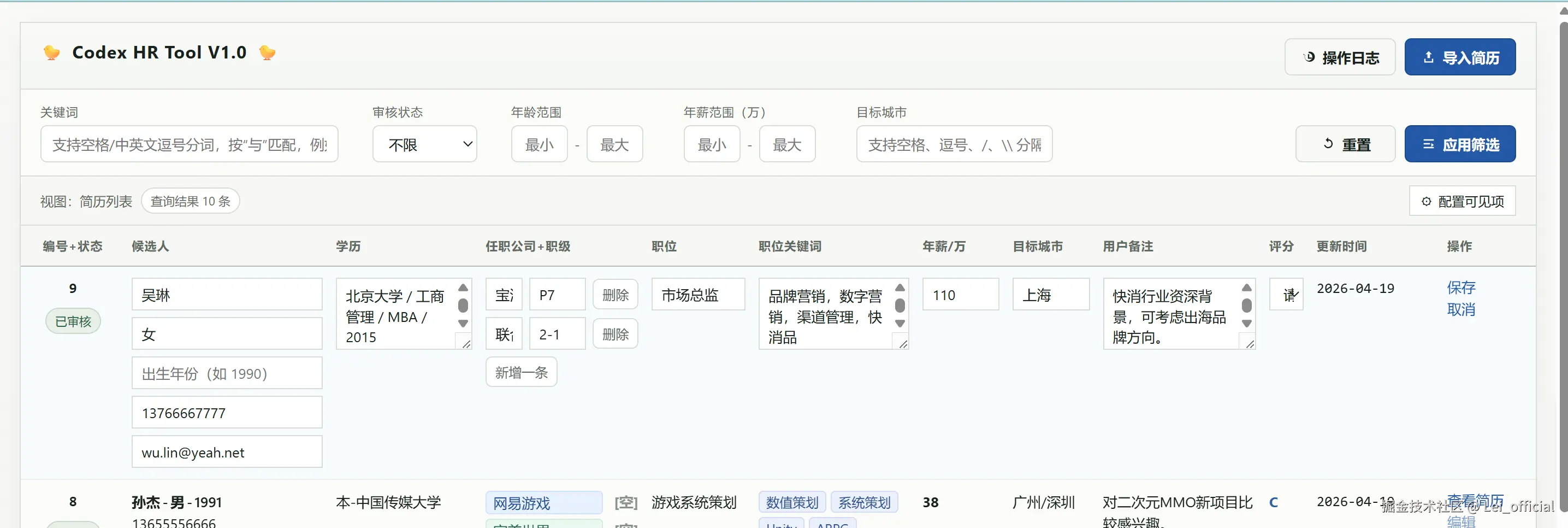Click 新增一条 to add a company entry

tap(521, 372)
